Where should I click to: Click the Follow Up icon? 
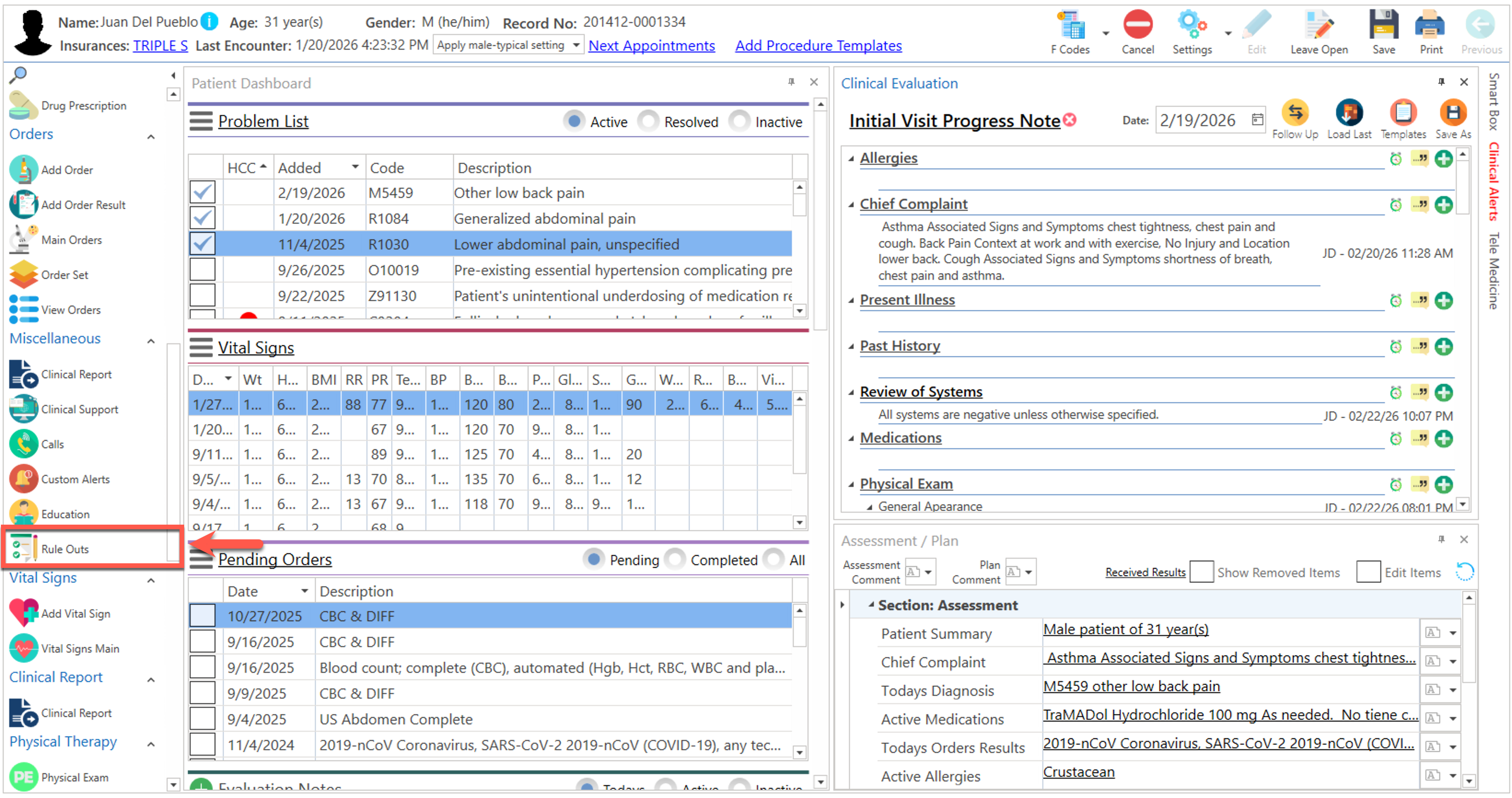tap(1294, 113)
